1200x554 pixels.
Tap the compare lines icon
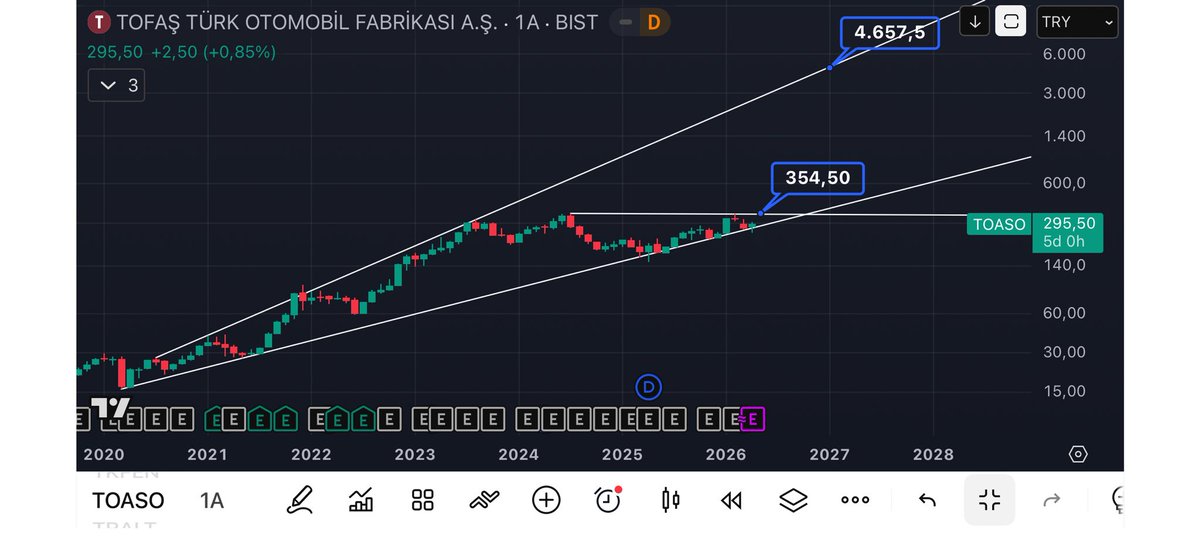tap(484, 500)
